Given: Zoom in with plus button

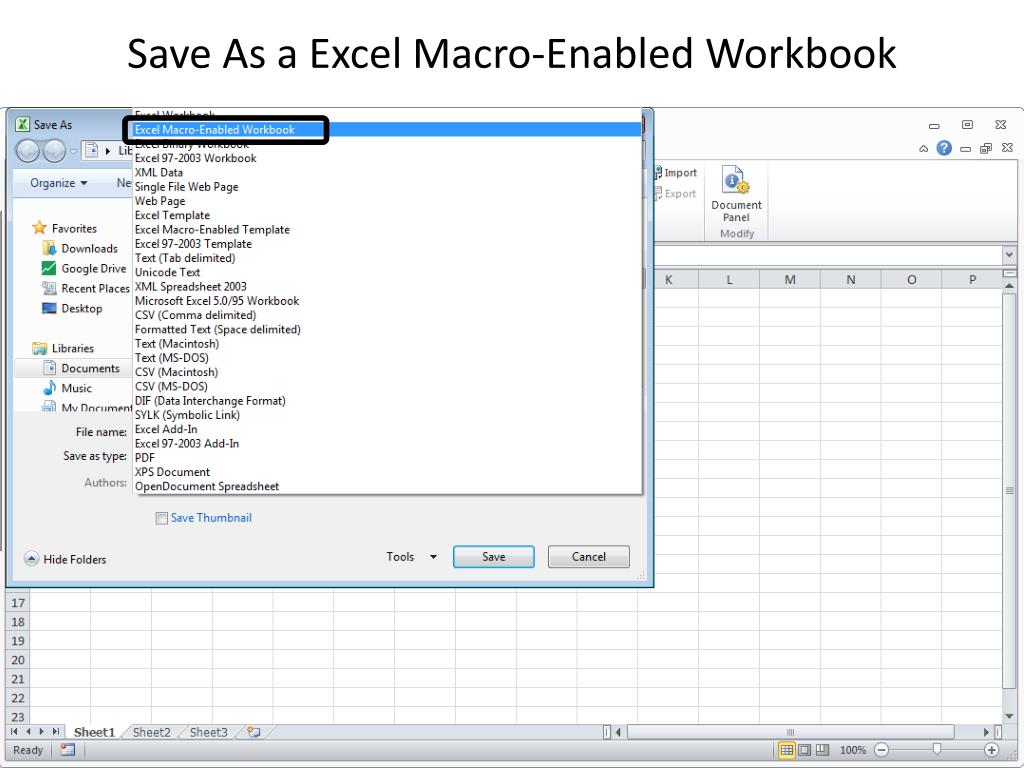Looking at the screenshot, I should 991,750.
